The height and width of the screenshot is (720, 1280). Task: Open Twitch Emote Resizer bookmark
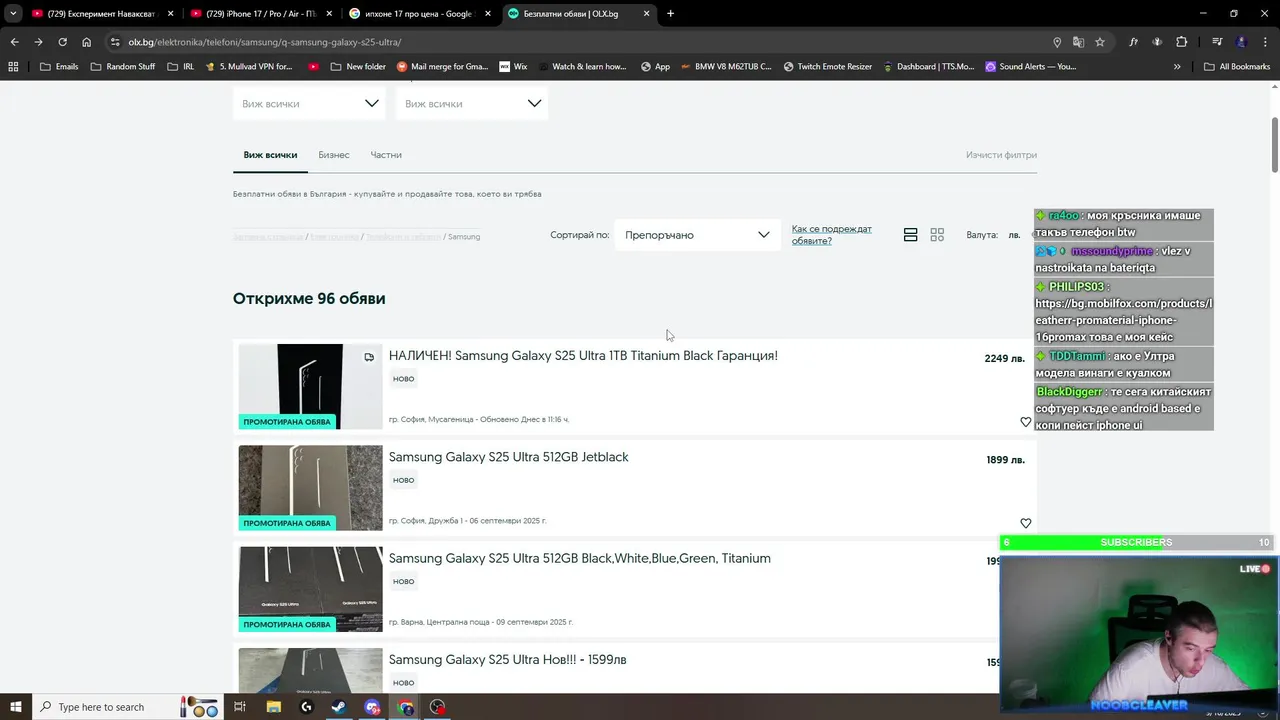(x=828, y=67)
